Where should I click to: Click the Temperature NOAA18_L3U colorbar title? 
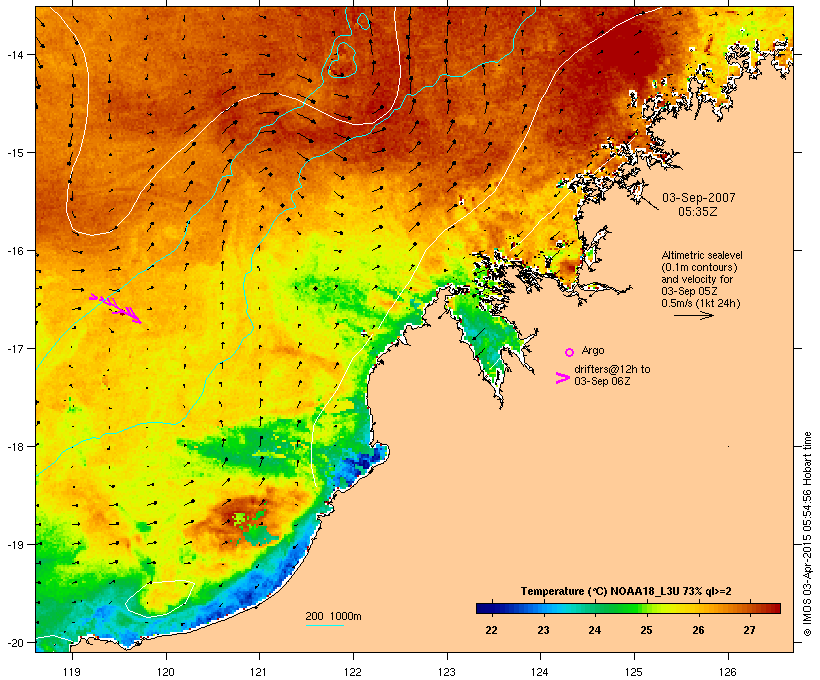[x=626, y=591]
